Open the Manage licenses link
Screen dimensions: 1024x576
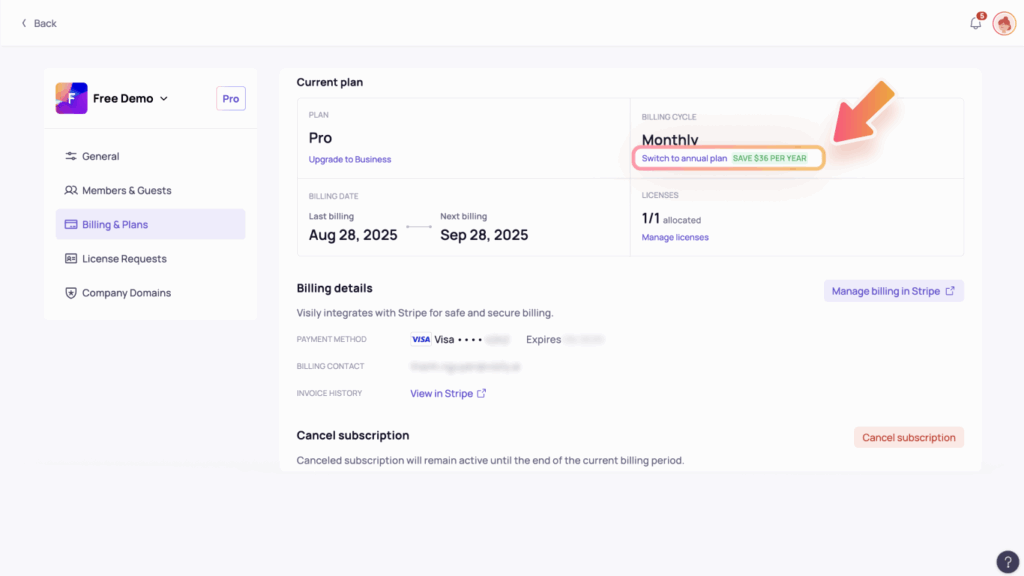pyautogui.click(x=675, y=237)
